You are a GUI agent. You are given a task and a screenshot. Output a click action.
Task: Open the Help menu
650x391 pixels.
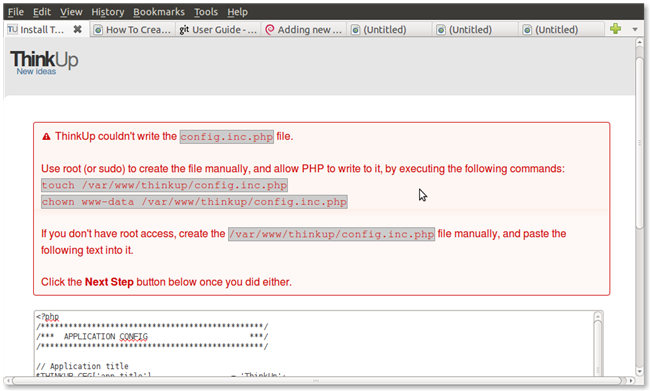(238, 12)
